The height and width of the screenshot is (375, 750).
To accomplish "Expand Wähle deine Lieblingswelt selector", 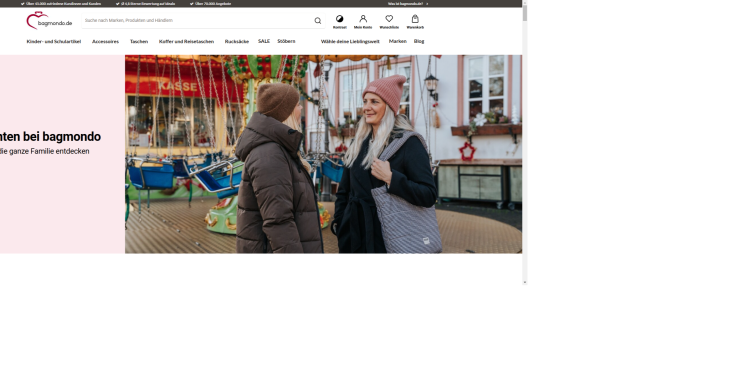I will (350, 42).
